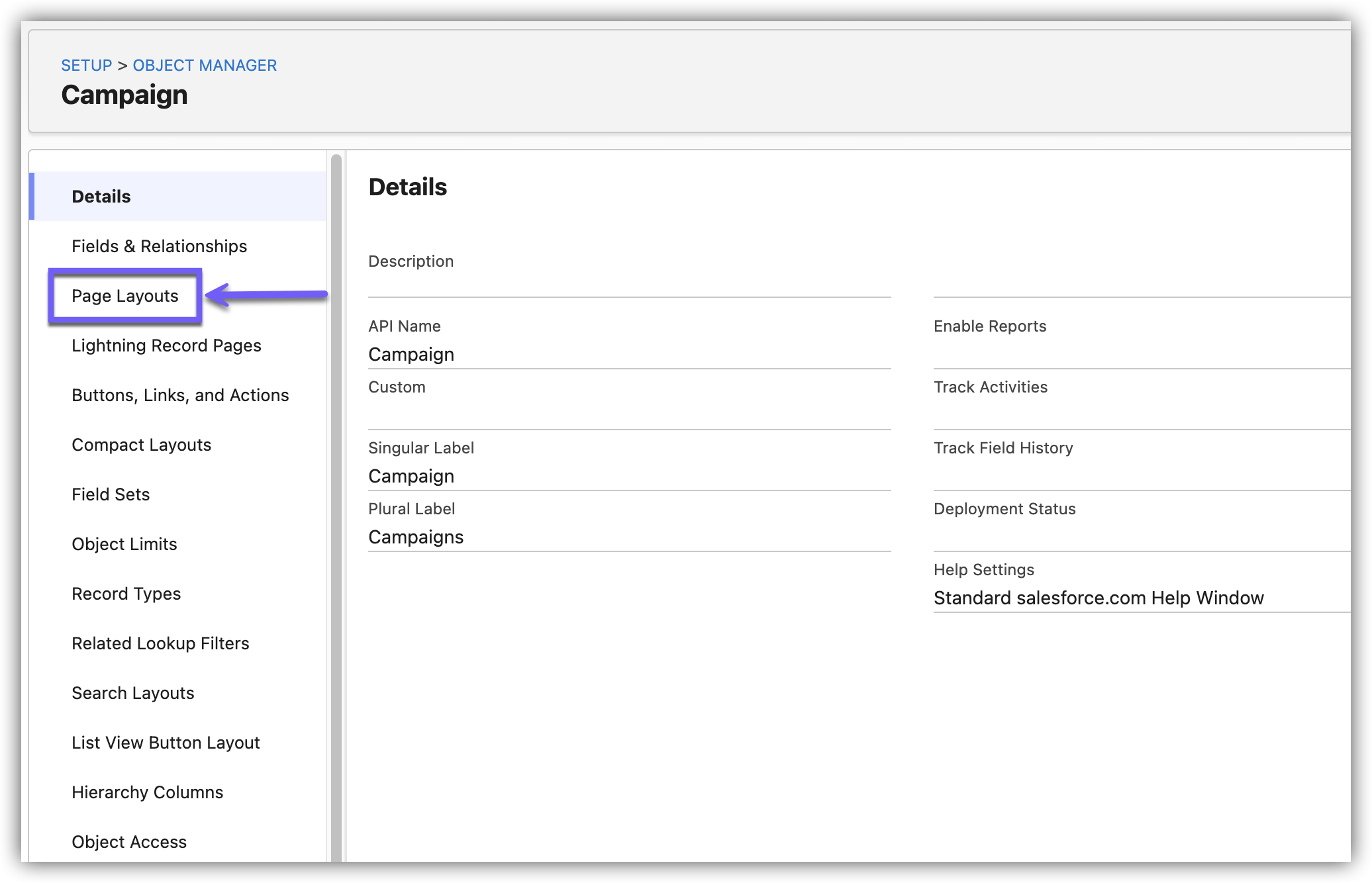The height and width of the screenshot is (883, 1372).
Task: Select Compact Layouts in sidebar
Action: [x=141, y=445]
